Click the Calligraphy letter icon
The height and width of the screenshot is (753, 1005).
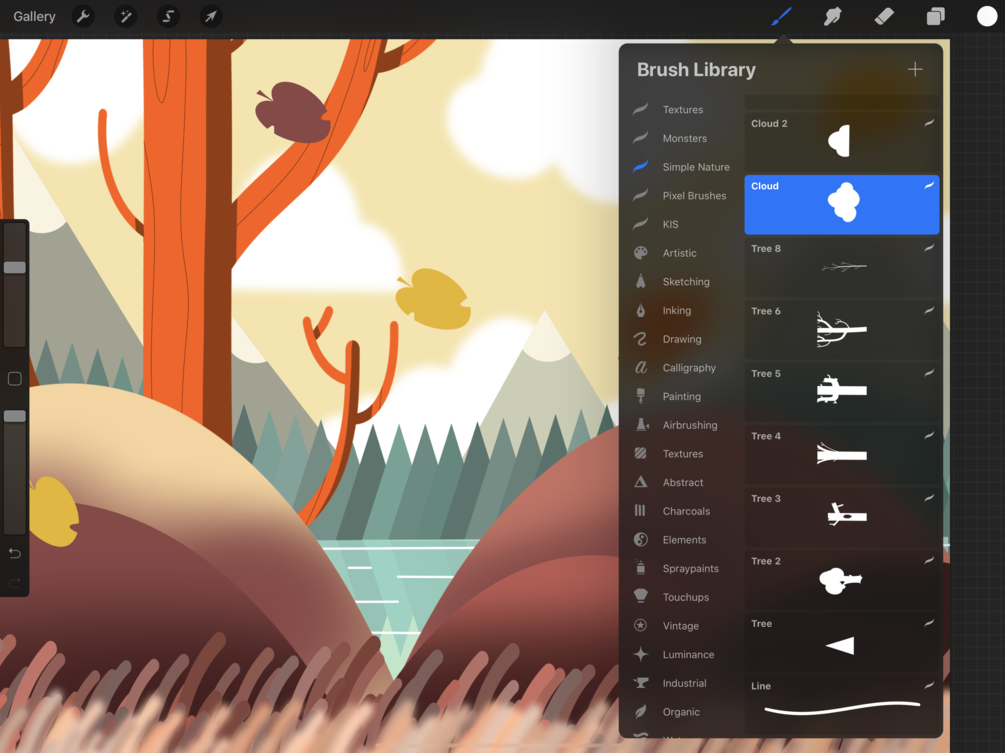(640, 368)
